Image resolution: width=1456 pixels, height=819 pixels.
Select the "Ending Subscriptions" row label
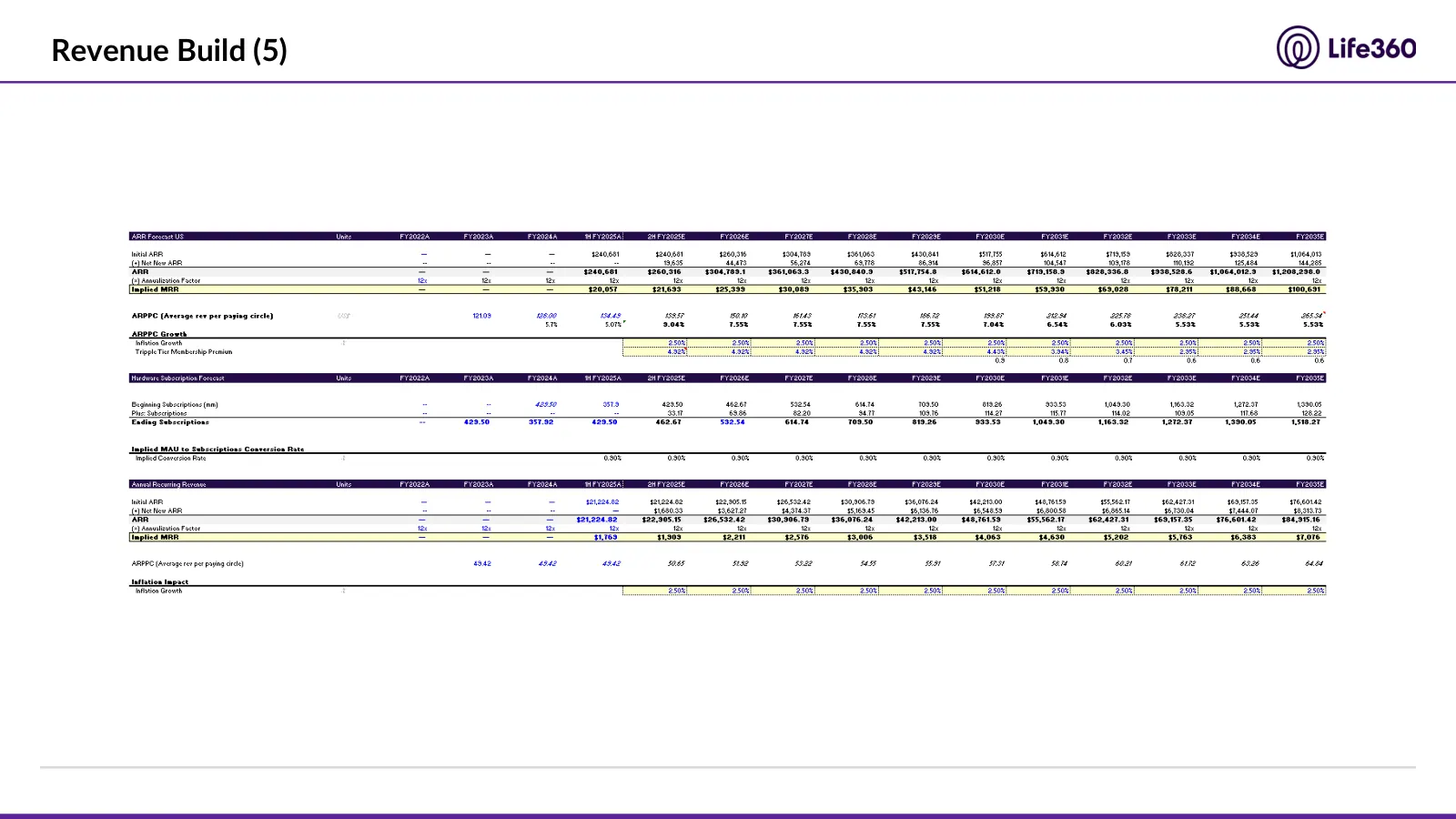(170, 422)
